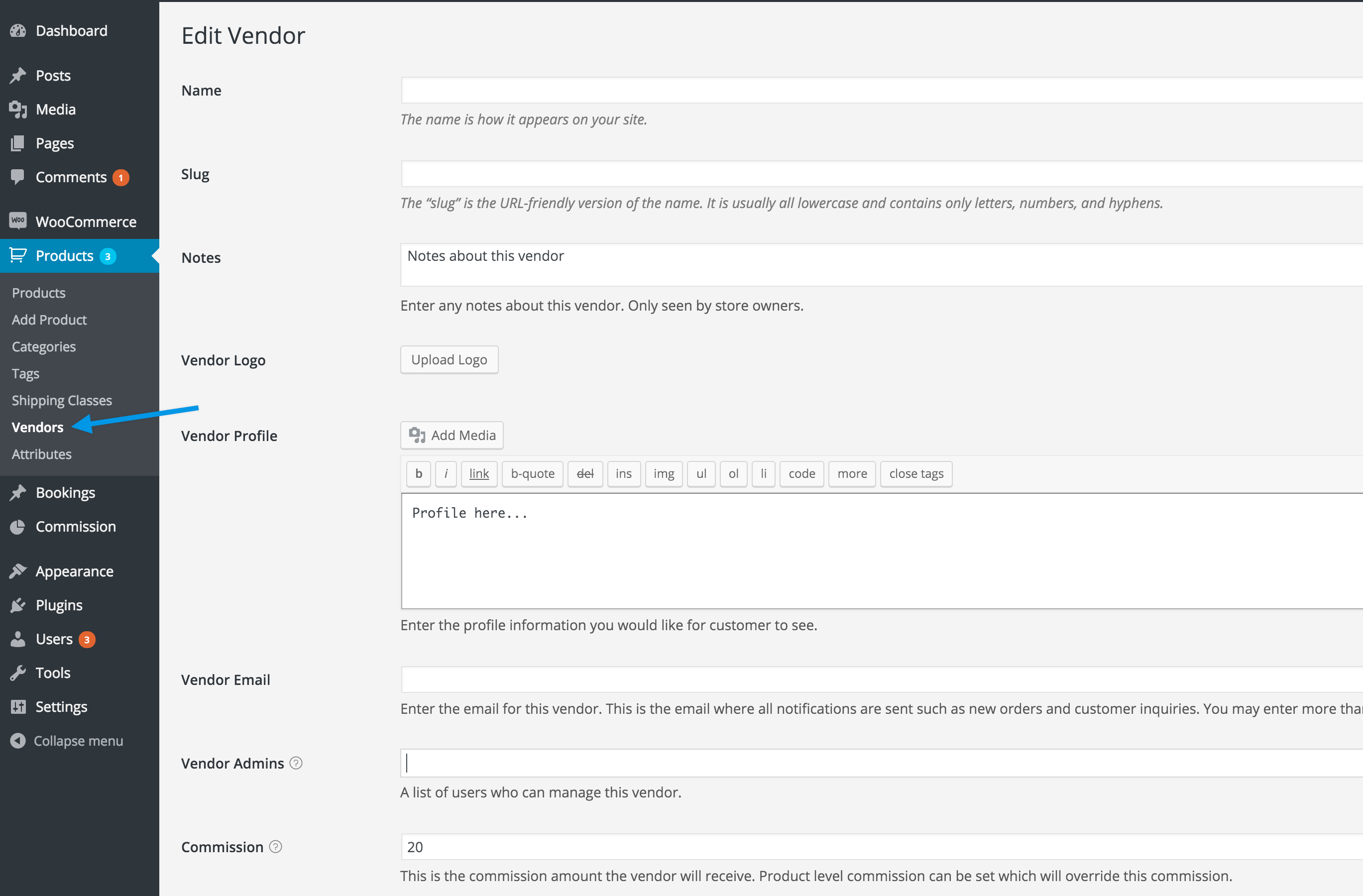
Task: Click the Vendor Admins help icon
Action: [x=297, y=763]
